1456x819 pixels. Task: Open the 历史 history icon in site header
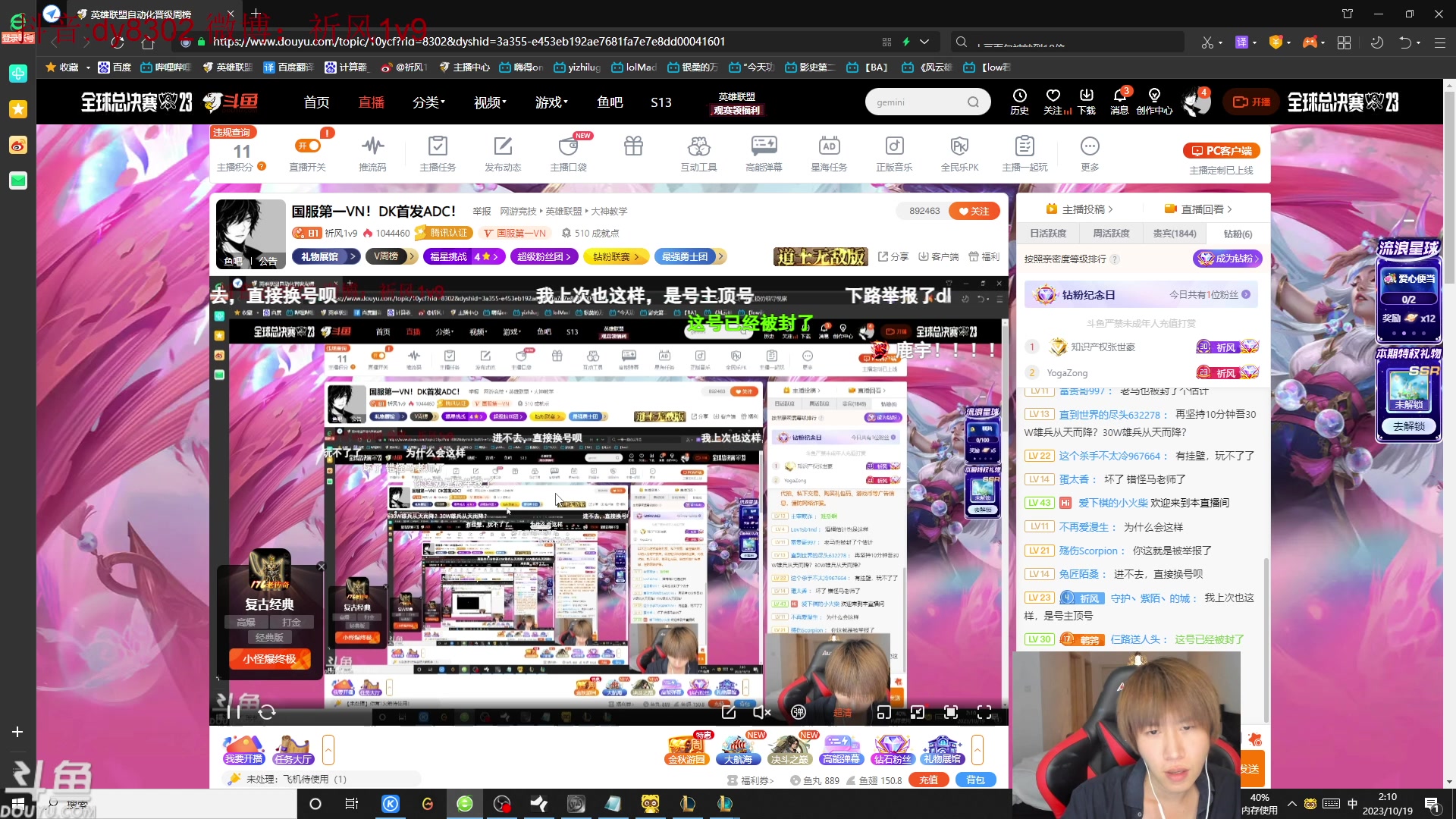click(1019, 101)
